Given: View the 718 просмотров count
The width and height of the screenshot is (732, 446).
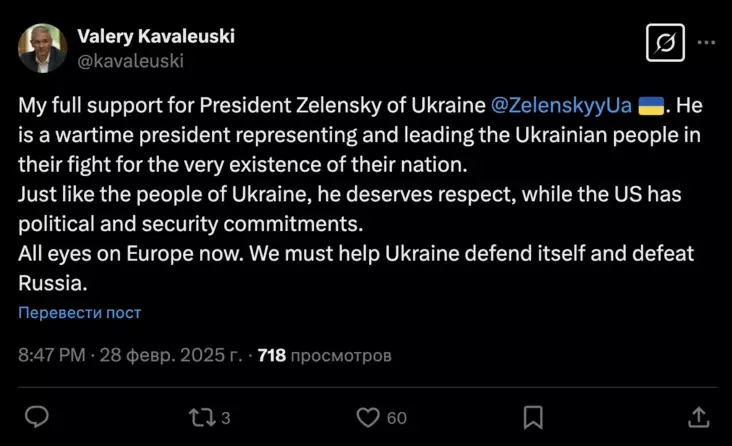Looking at the screenshot, I should click(324, 355).
